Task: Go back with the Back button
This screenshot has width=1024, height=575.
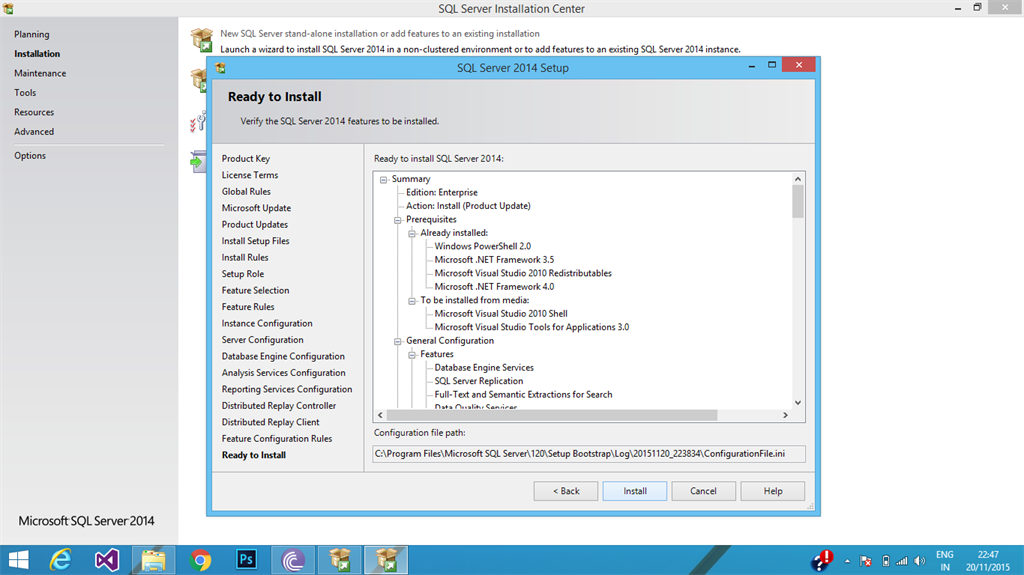Action: click(x=566, y=491)
